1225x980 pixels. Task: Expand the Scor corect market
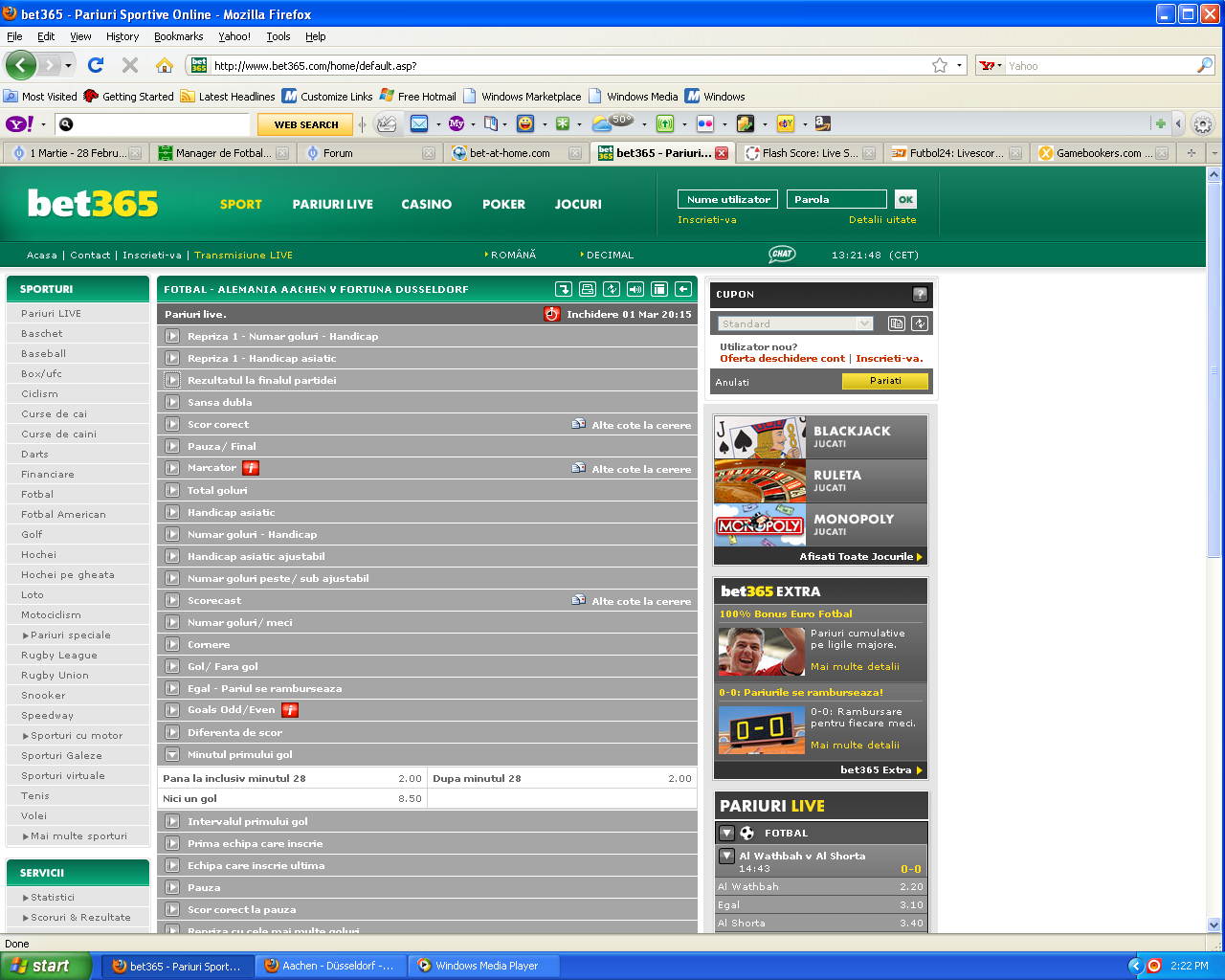click(x=172, y=424)
